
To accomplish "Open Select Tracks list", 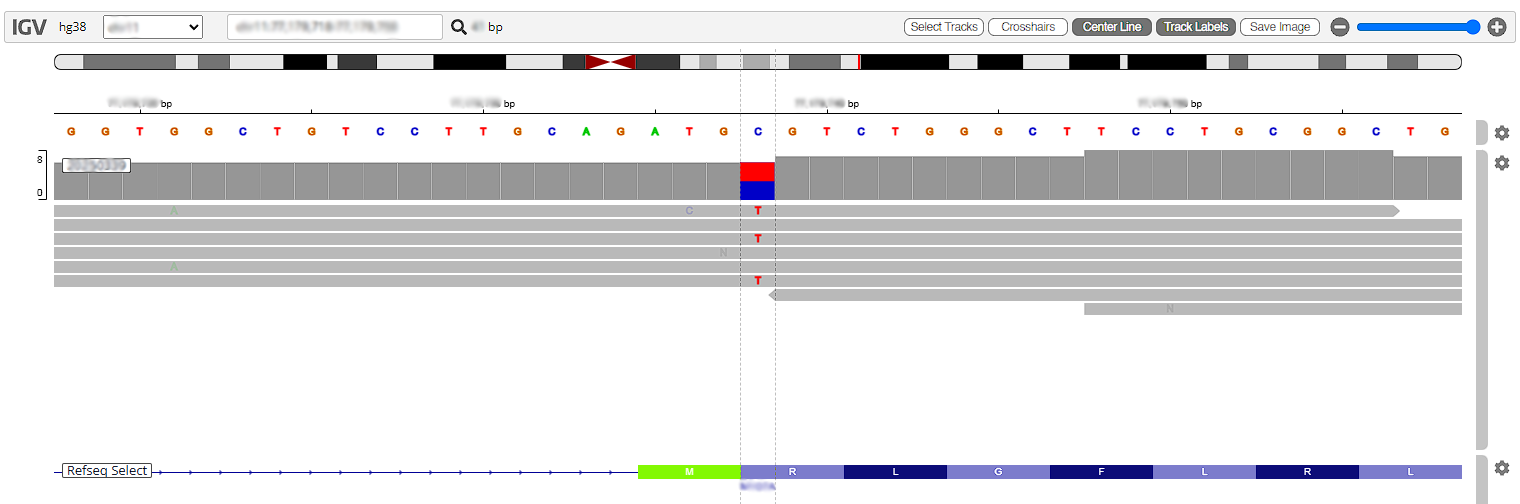I will tap(944, 27).
